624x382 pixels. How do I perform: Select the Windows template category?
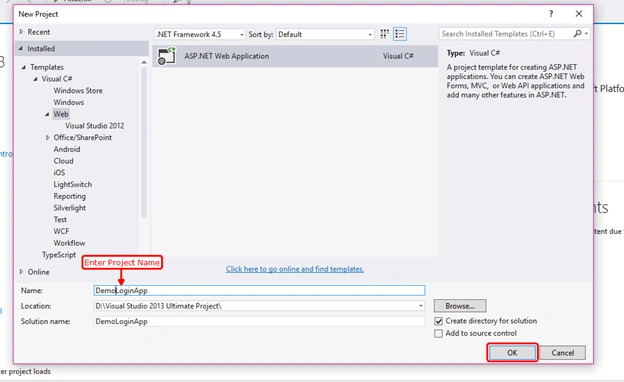[69, 102]
